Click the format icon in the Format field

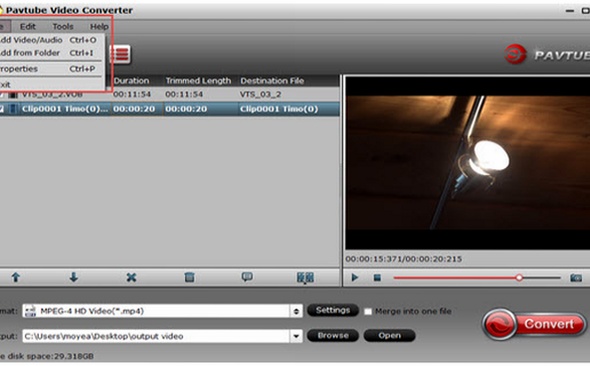(30, 311)
